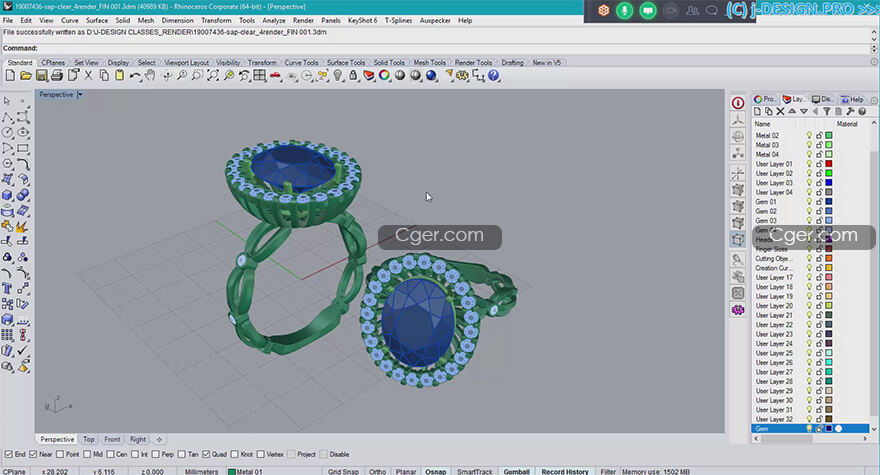Screen dimensions: 880x475
Task: Open a file with the folder icon
Action: click(x=26, y=75)
